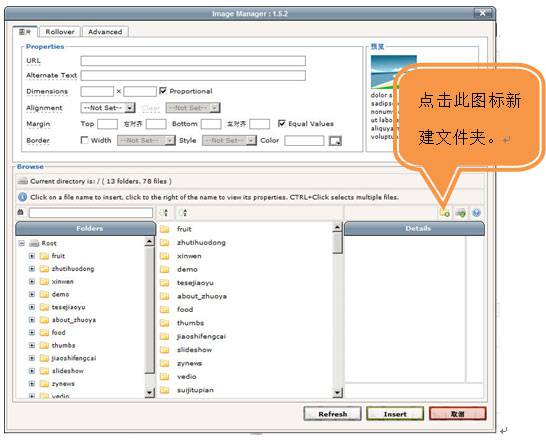The height and width of the screenshot is (440, 546).
Task: Select suijitupian in the file list
Action: click(x=195, y=390)
